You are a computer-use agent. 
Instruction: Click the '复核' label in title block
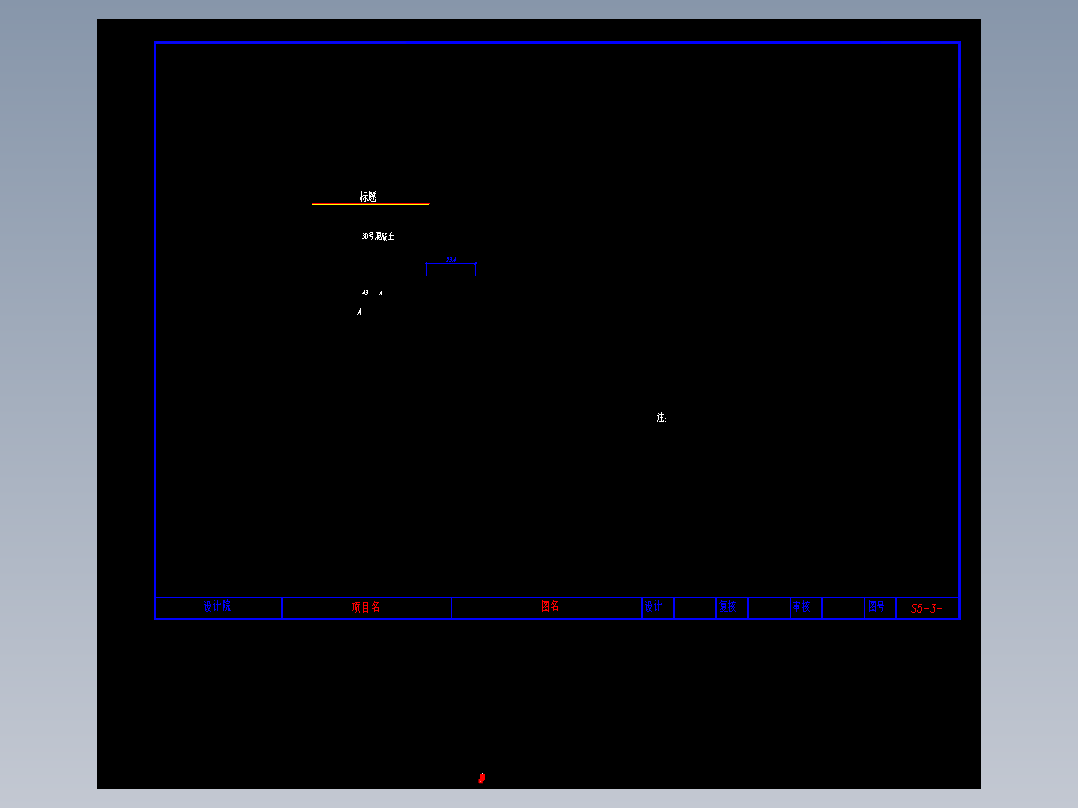click(x=728, y=607)
